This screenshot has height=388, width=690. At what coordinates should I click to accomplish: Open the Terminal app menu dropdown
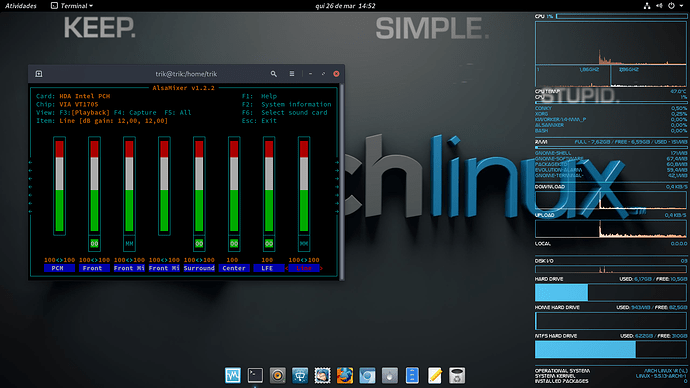72,6
